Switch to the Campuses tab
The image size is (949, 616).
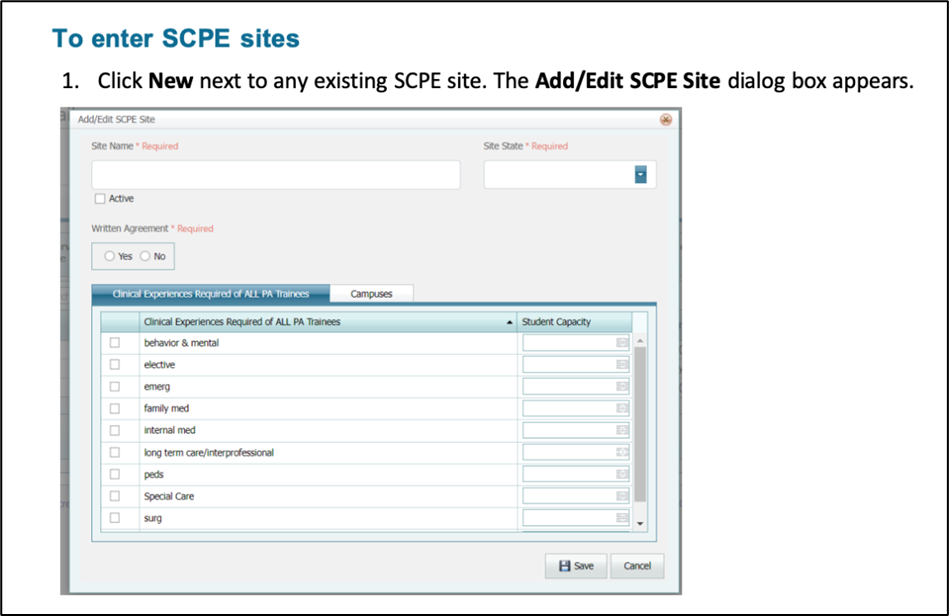pos(371,294)
